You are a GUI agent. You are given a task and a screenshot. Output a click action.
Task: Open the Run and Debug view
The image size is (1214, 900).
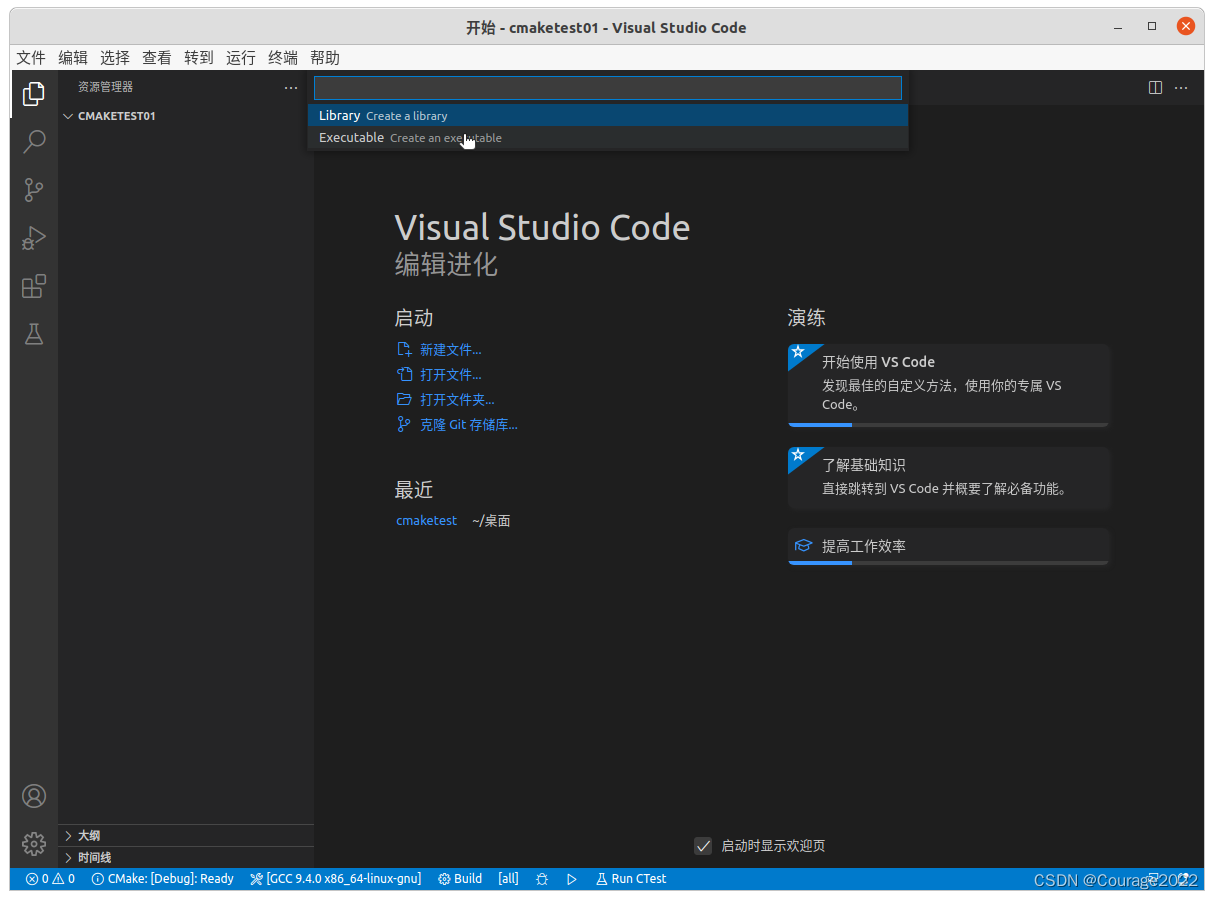[x=34, y=238]
